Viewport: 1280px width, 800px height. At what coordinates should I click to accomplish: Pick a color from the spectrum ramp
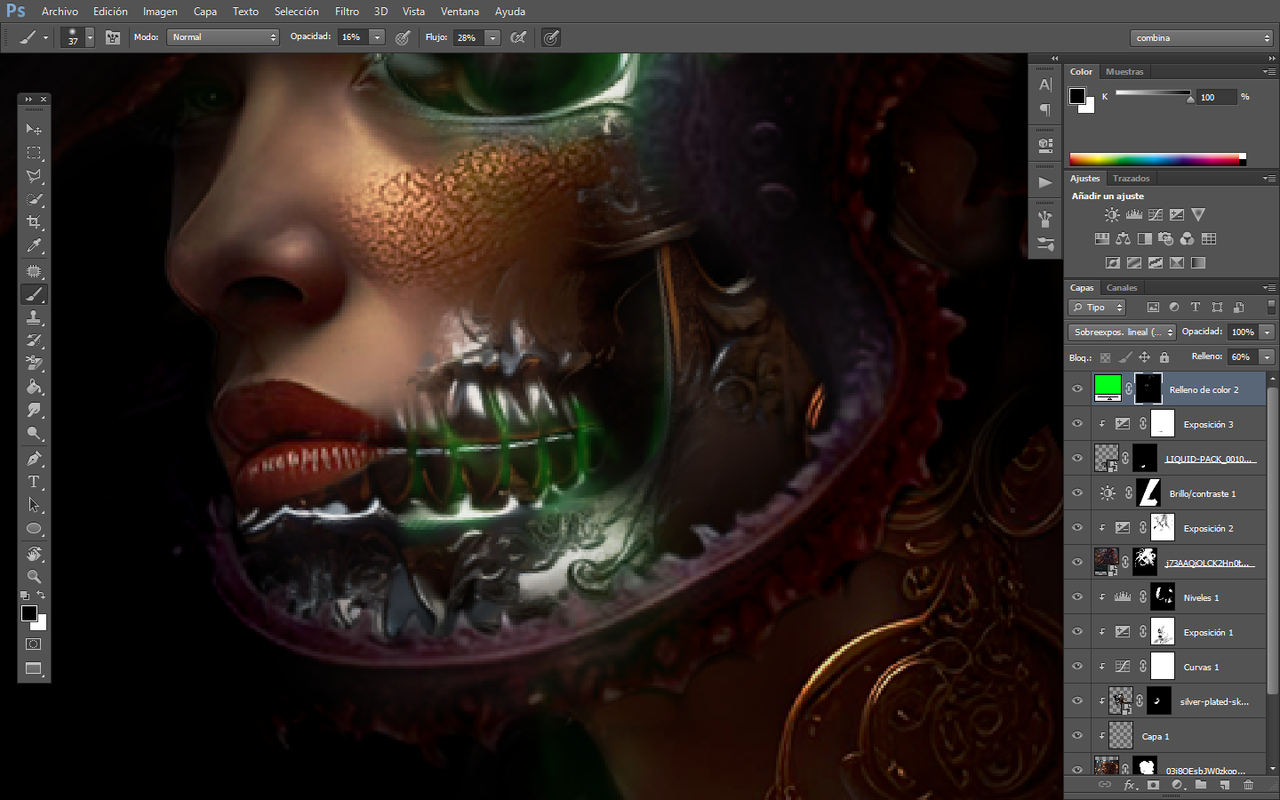point(1157,159)
